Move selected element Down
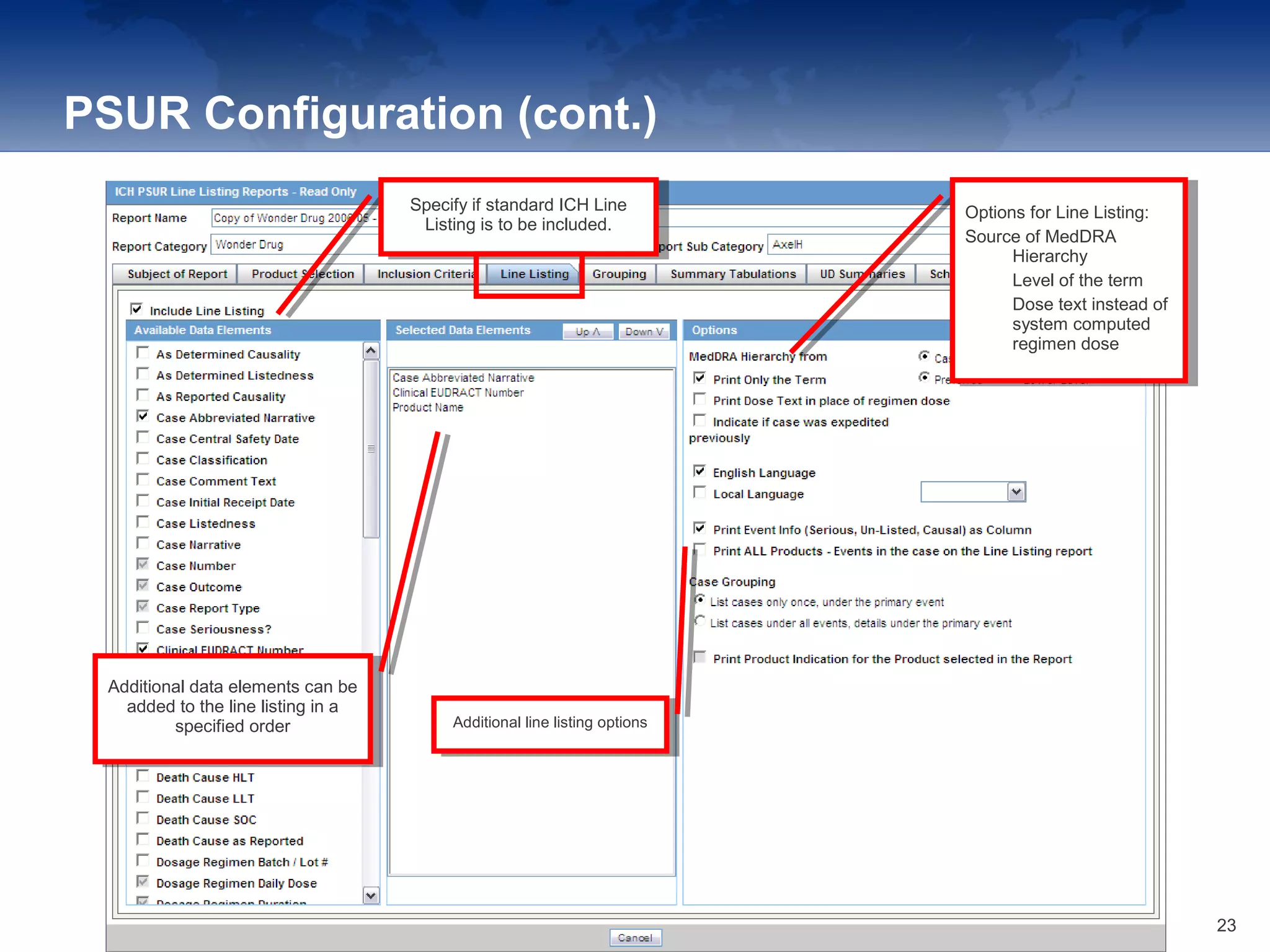Image resolution: width=1270 pixels, height=952 pixels. click(x=644, y=332)
